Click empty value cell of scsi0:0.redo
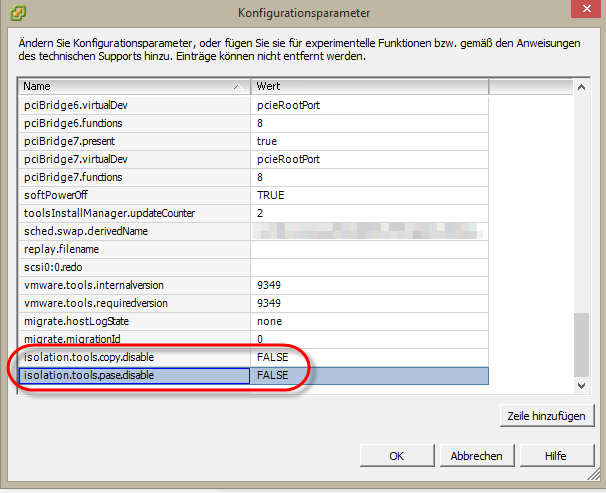This screenshot has width=606, height=493. coord(370,267)
